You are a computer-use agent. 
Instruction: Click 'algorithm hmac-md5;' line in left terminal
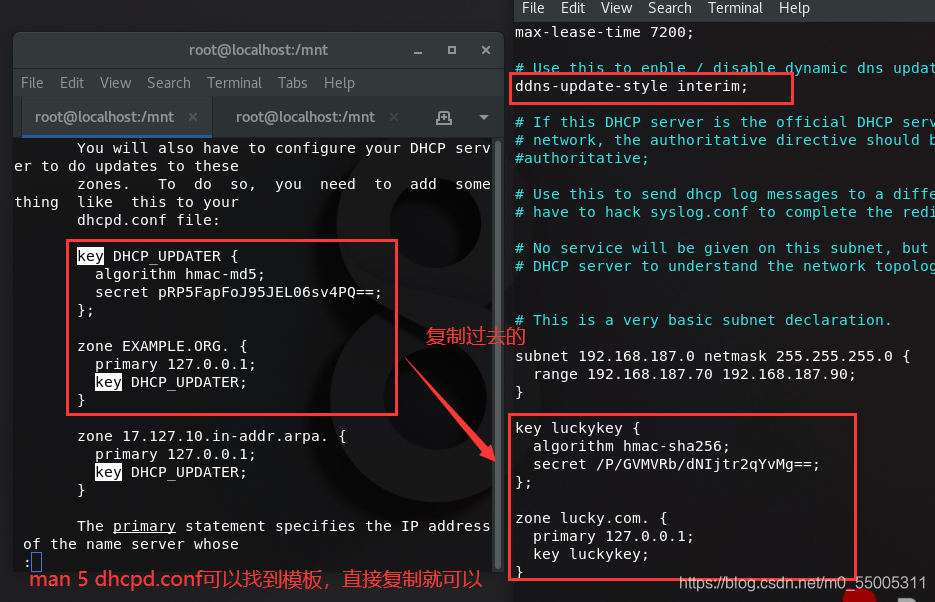[x=179, y=274]
